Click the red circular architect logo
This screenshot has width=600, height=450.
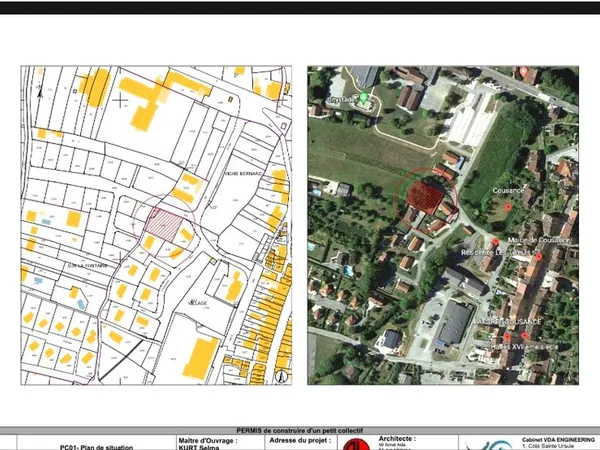[357, 445]
